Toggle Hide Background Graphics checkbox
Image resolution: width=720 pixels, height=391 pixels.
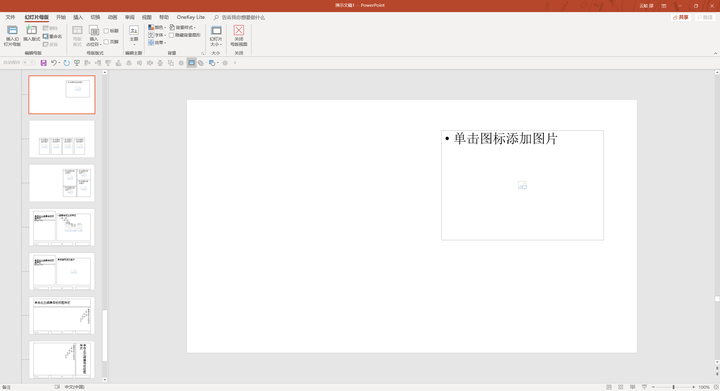(171, 35)
